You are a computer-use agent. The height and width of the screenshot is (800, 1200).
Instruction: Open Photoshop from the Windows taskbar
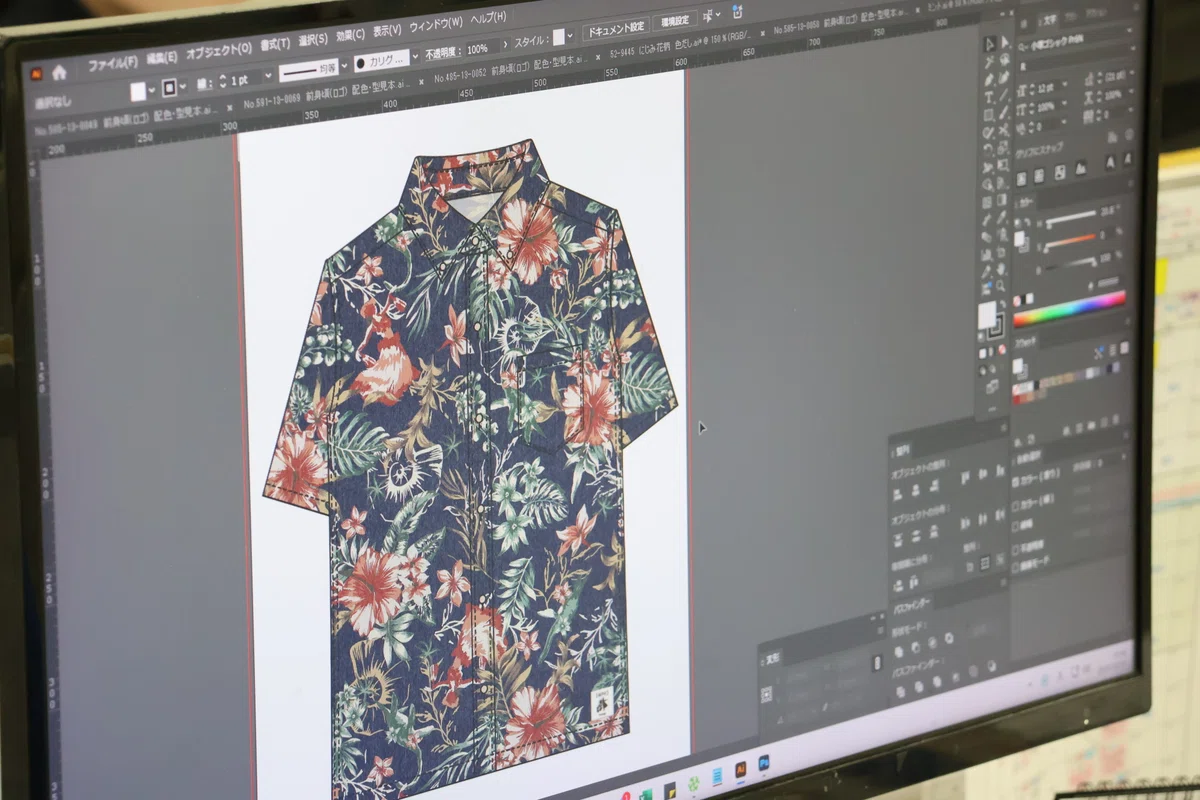click(x=763, y=763)
